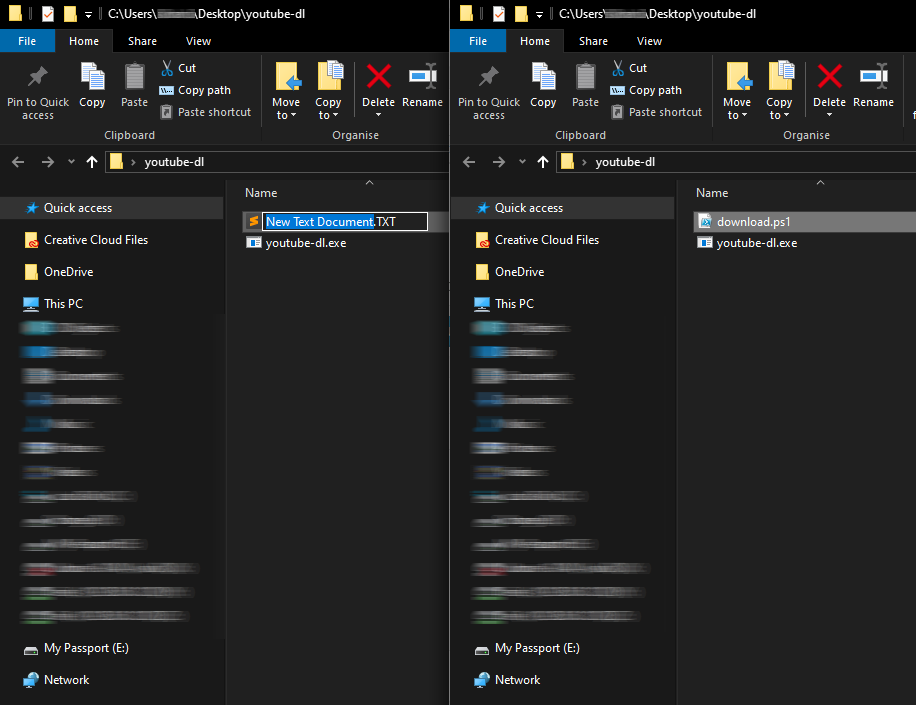Expand recent locations chevron in the left window
This screenshot has height=705, width=916.
(71, 162)
